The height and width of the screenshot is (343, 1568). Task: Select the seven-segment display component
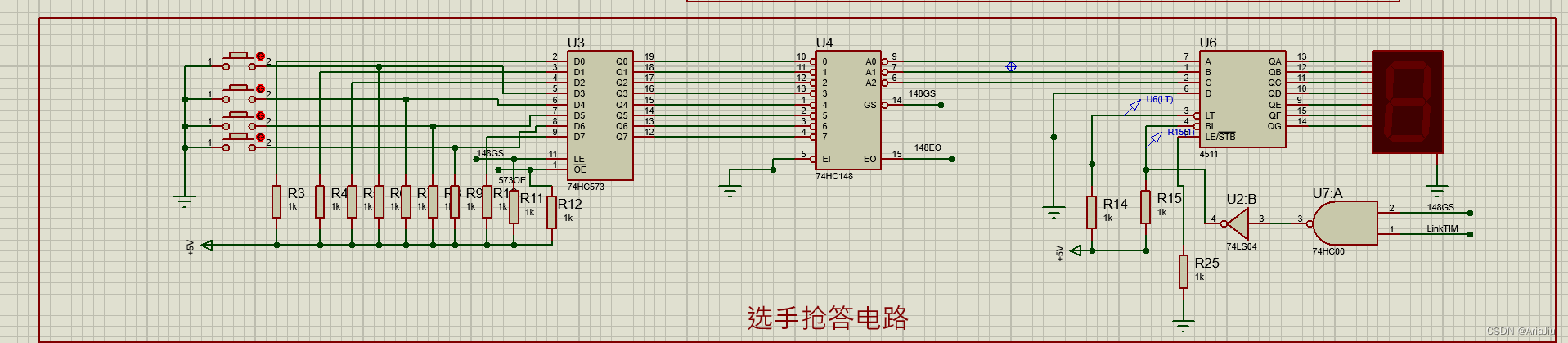[1408, 102]
